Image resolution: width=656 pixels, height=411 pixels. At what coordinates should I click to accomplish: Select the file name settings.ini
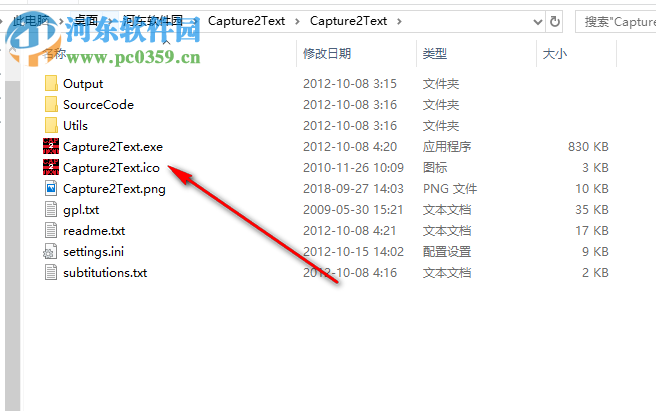coord(93,252)
